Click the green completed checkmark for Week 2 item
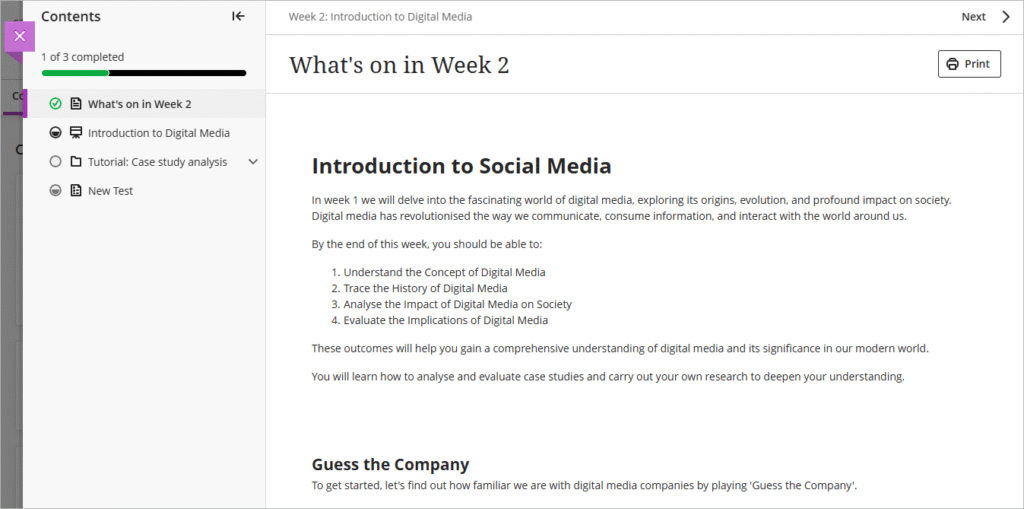 tap(56, 104)
